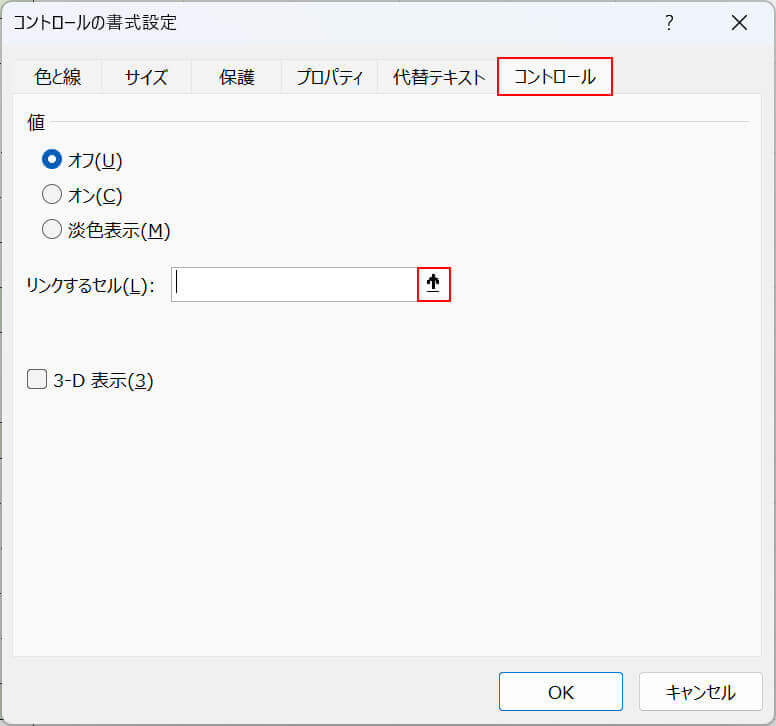Switch to the 色と線 tab
Screen dimensions: 776x726
coord(58,77)
